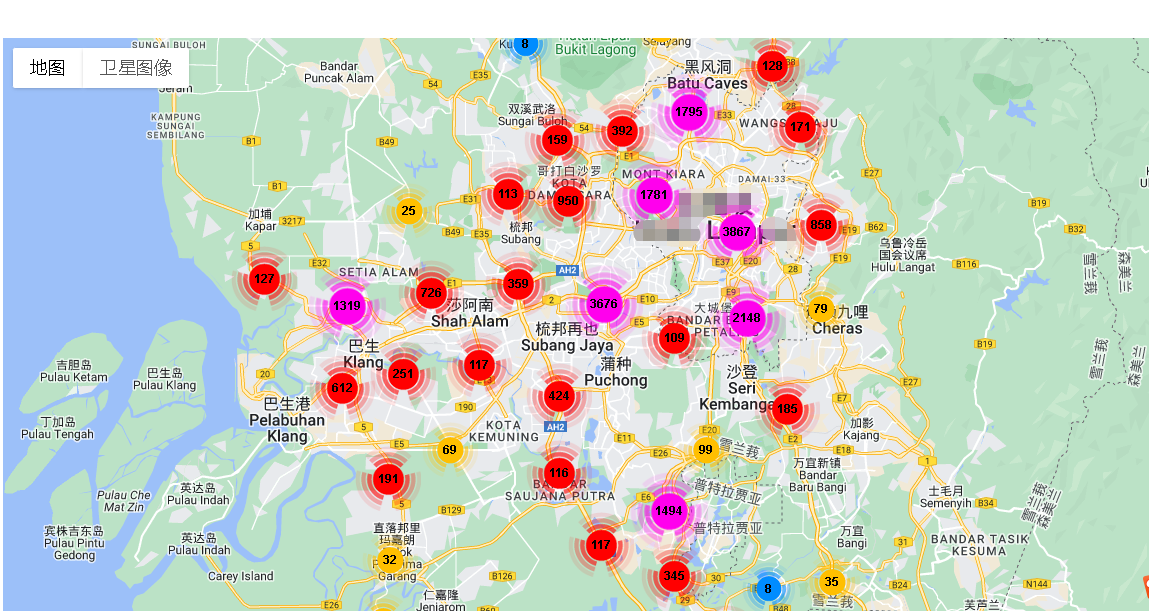This screenshot has width=1149, height=611.
Task: Click the magenta cluster marker labeled 3867
Action: [x=736, y=232]
